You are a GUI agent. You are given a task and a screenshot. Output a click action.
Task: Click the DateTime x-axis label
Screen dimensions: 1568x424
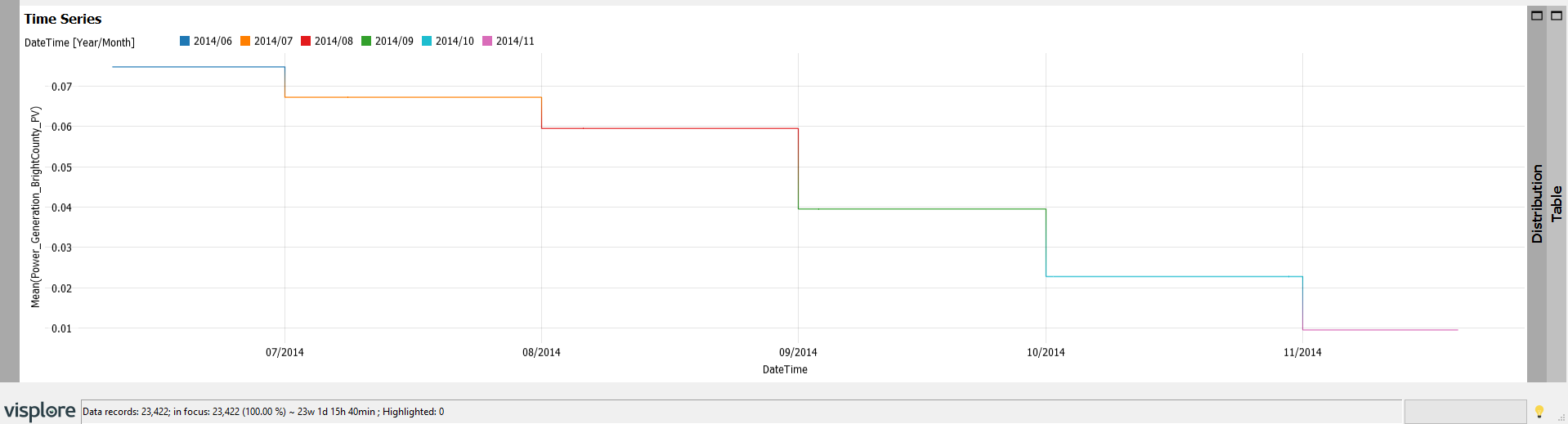click(785, 369)
